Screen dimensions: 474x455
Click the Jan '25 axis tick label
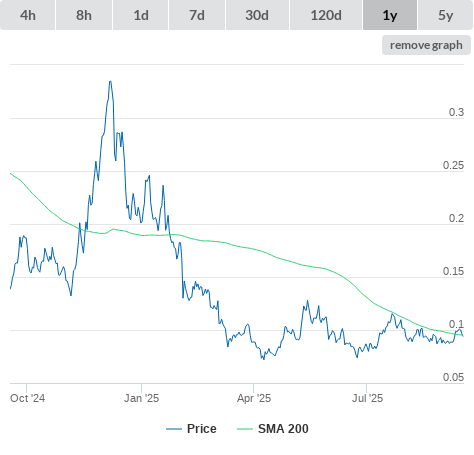tap(141, 398)
